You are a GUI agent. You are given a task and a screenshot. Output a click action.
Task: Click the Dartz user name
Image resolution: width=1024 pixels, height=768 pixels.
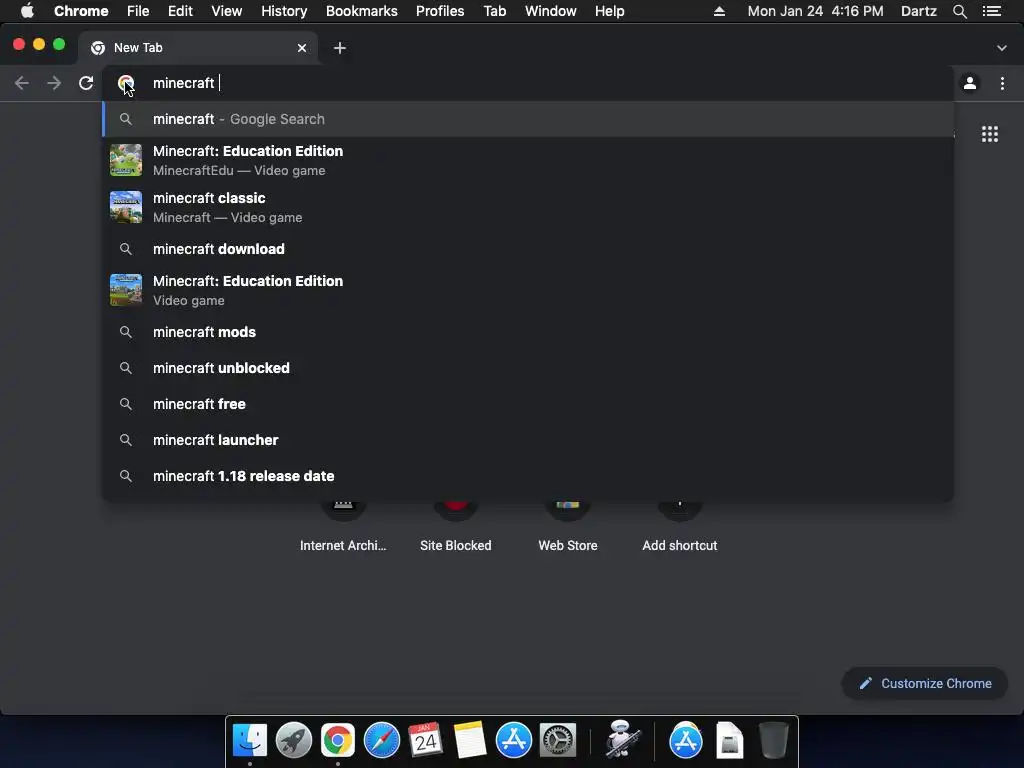[919, 11]
